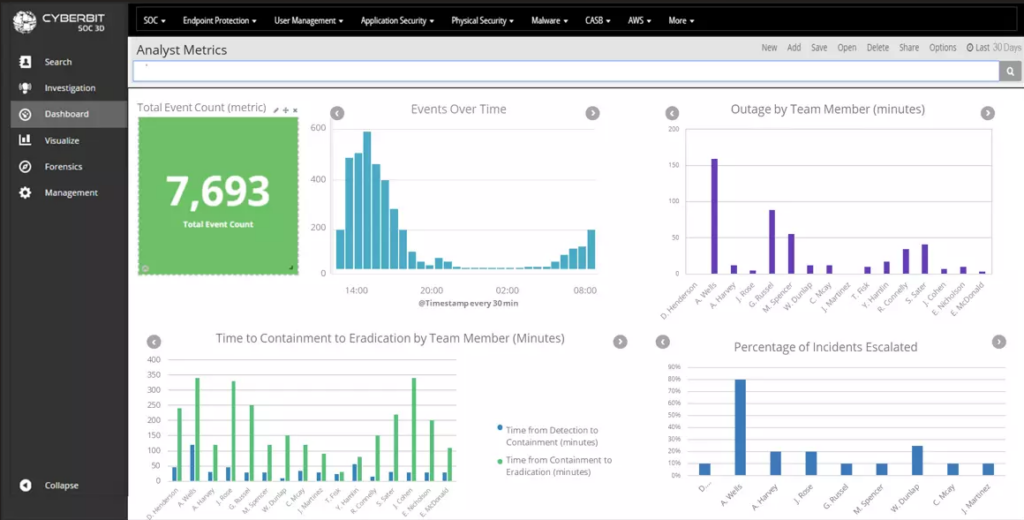Click next arrow on Time to Containment chart

(x=620, y=342)
